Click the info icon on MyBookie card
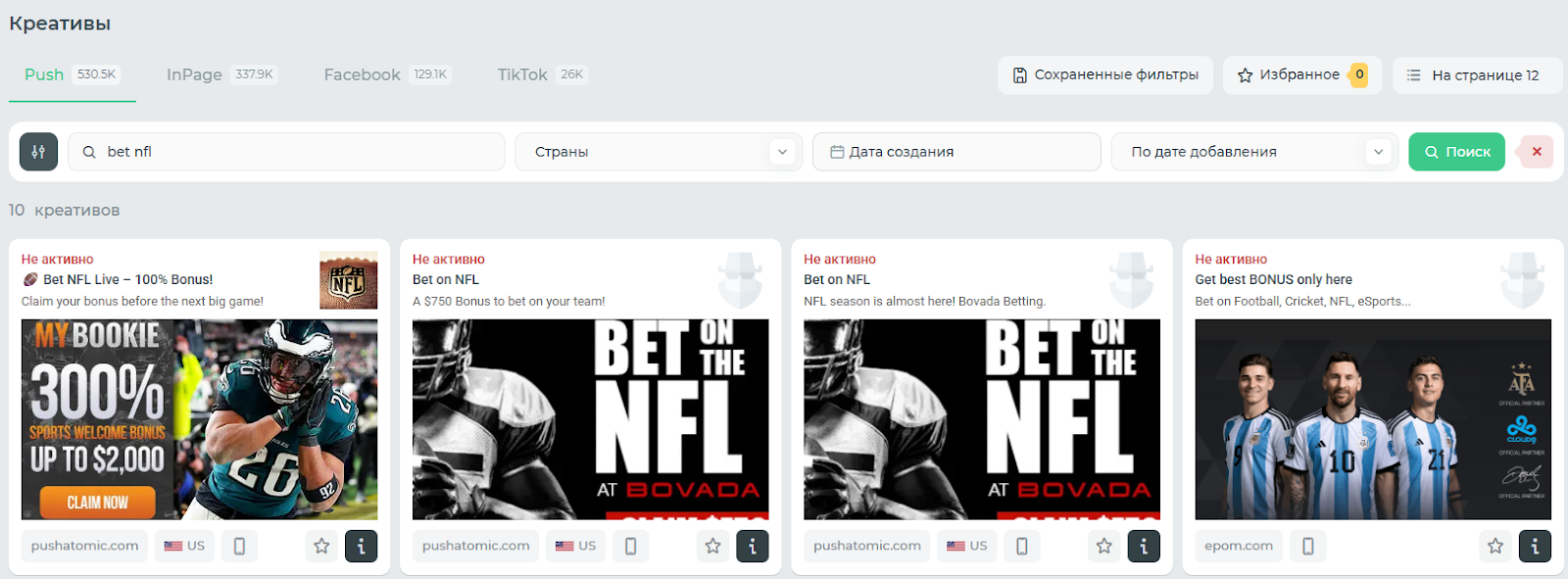This screenshot has width=1568, height=579. click(361, 546)
